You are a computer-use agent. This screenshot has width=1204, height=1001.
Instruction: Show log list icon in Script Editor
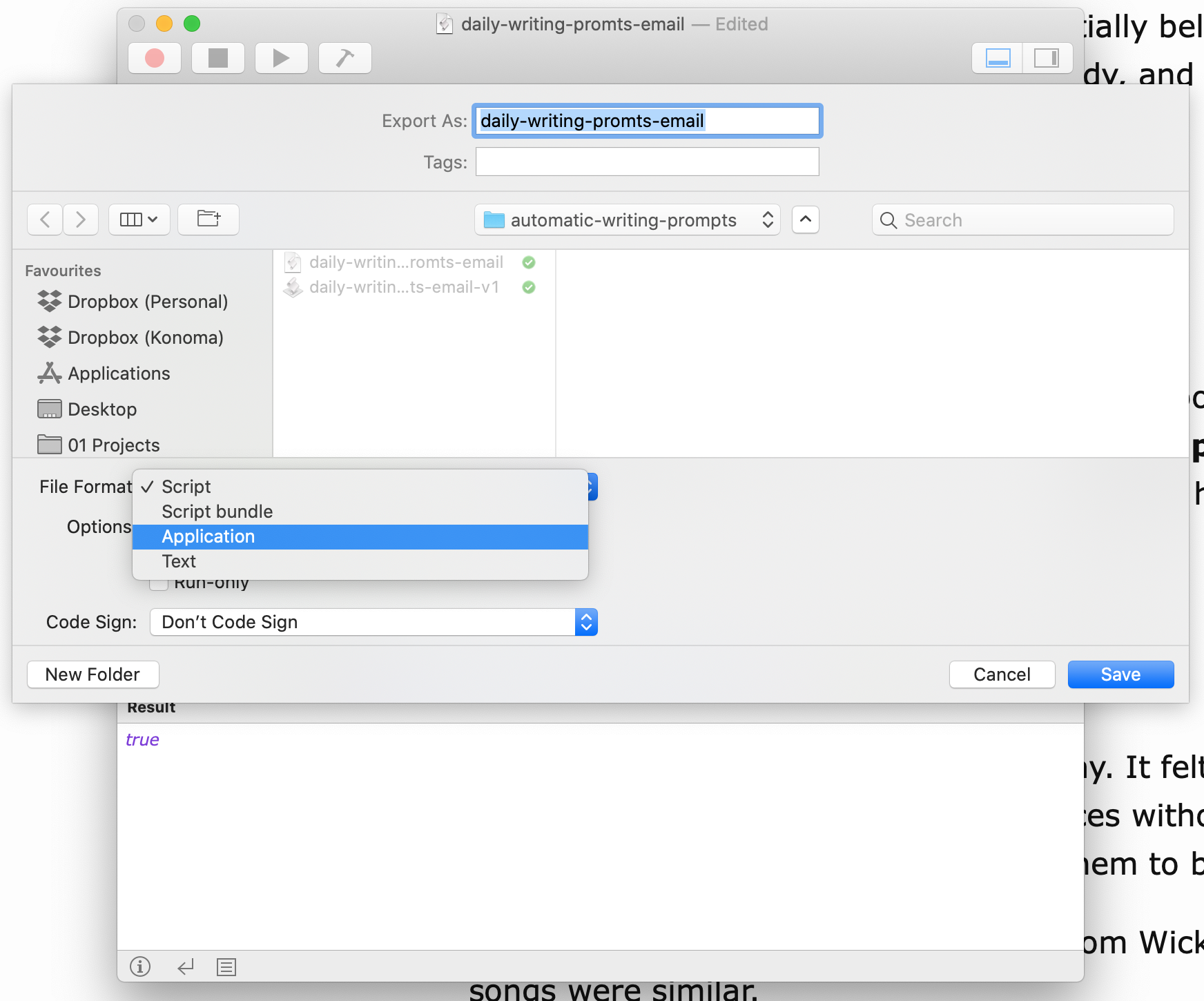pyautogui.click(x=226, y=966)
